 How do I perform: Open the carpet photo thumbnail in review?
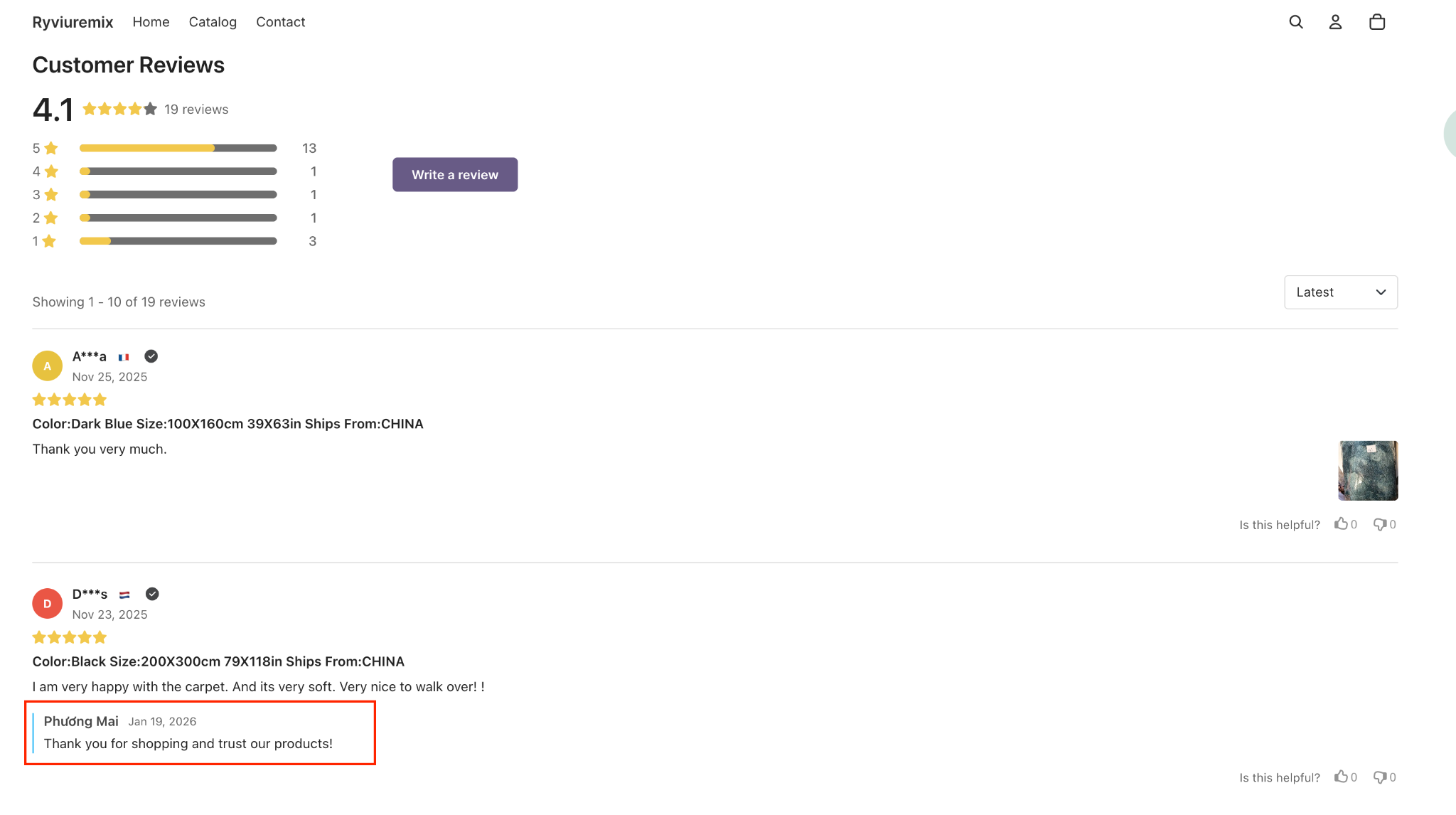(x=1367, y=471)
